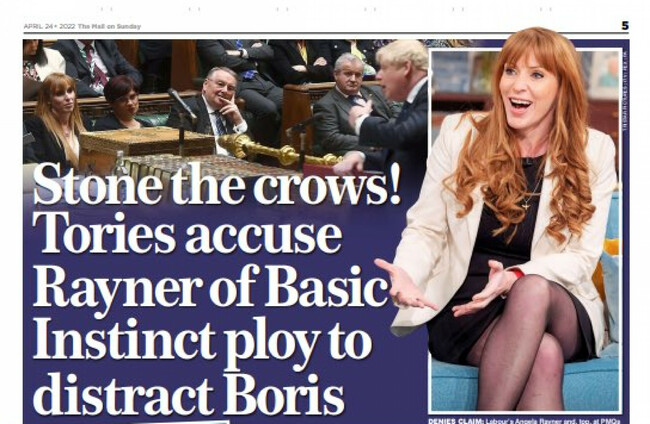Click the 'distract Boris' headline line
Image resolution: width=650 pixels, height=424 pixels.
pyautogui.click(x=189, y=393)
